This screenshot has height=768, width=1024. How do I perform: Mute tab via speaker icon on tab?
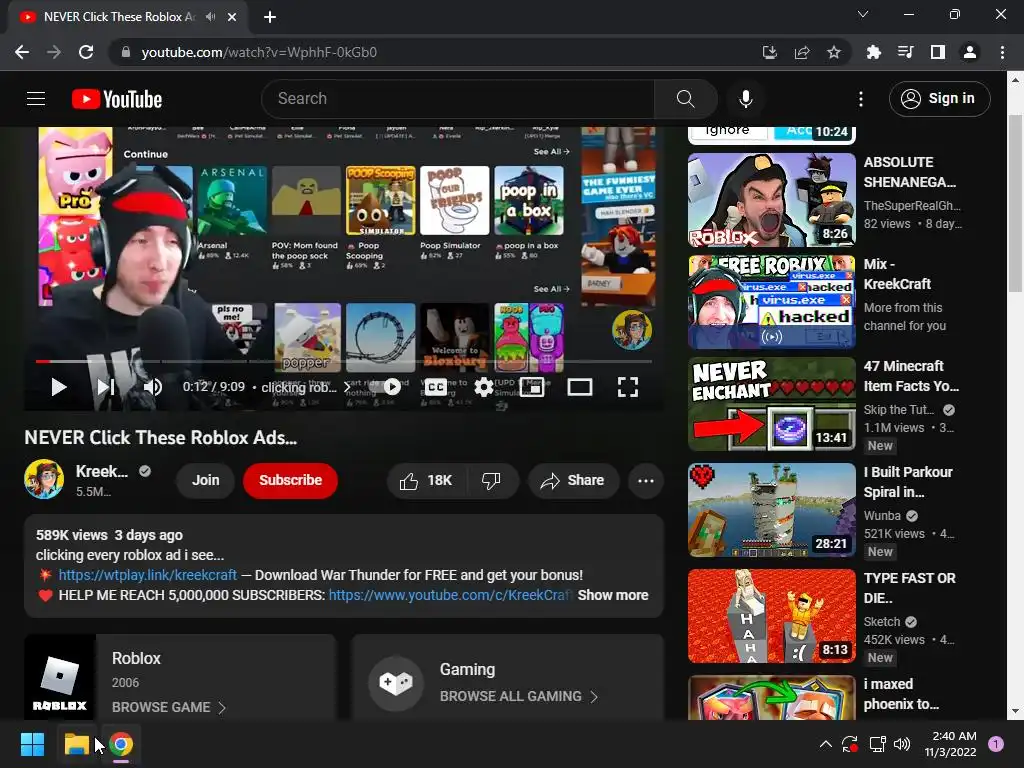pyautogui.click(x=210, y=17)
